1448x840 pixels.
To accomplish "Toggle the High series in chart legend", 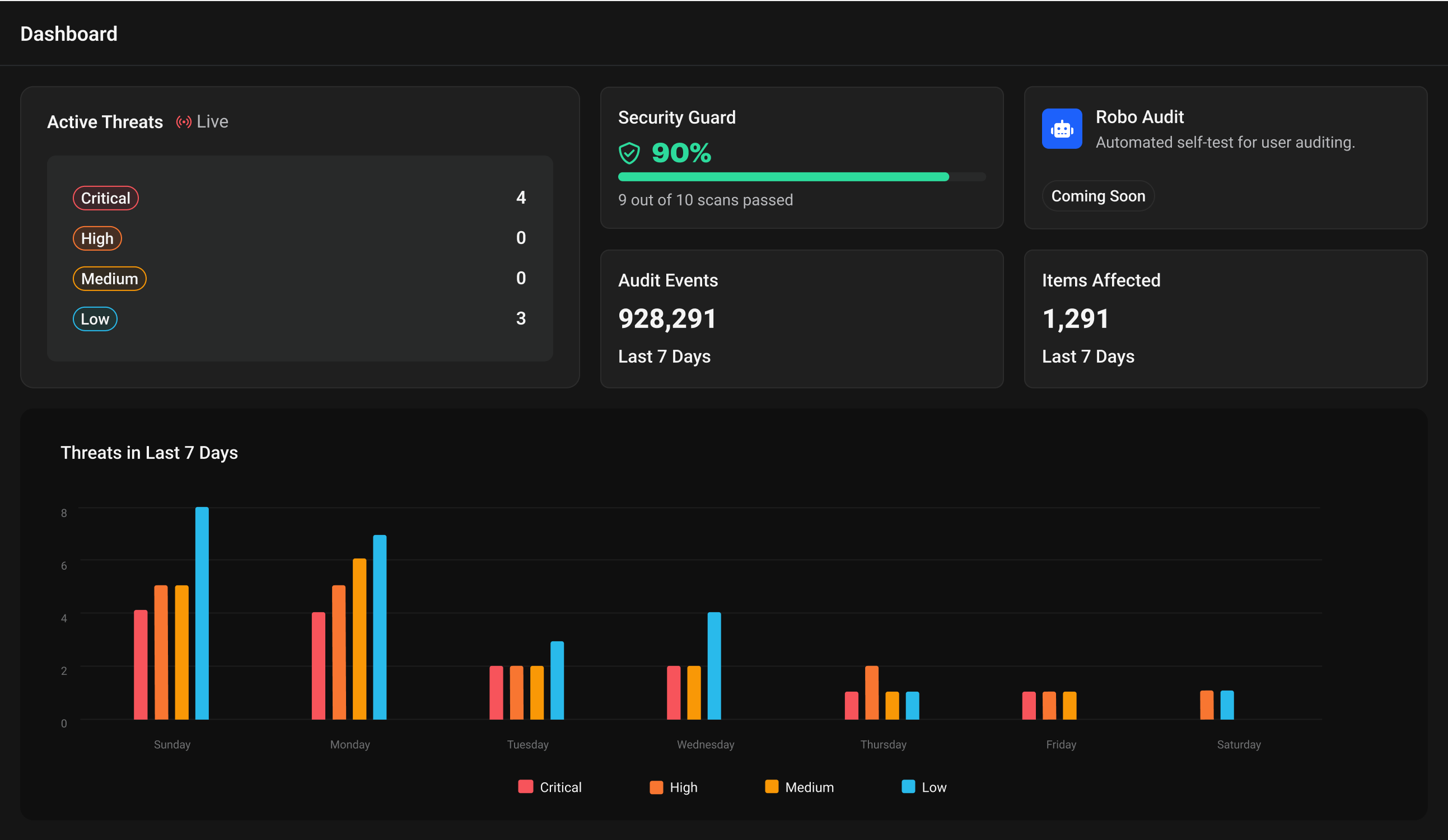I will pyautogui.click(x=673, y=787).
